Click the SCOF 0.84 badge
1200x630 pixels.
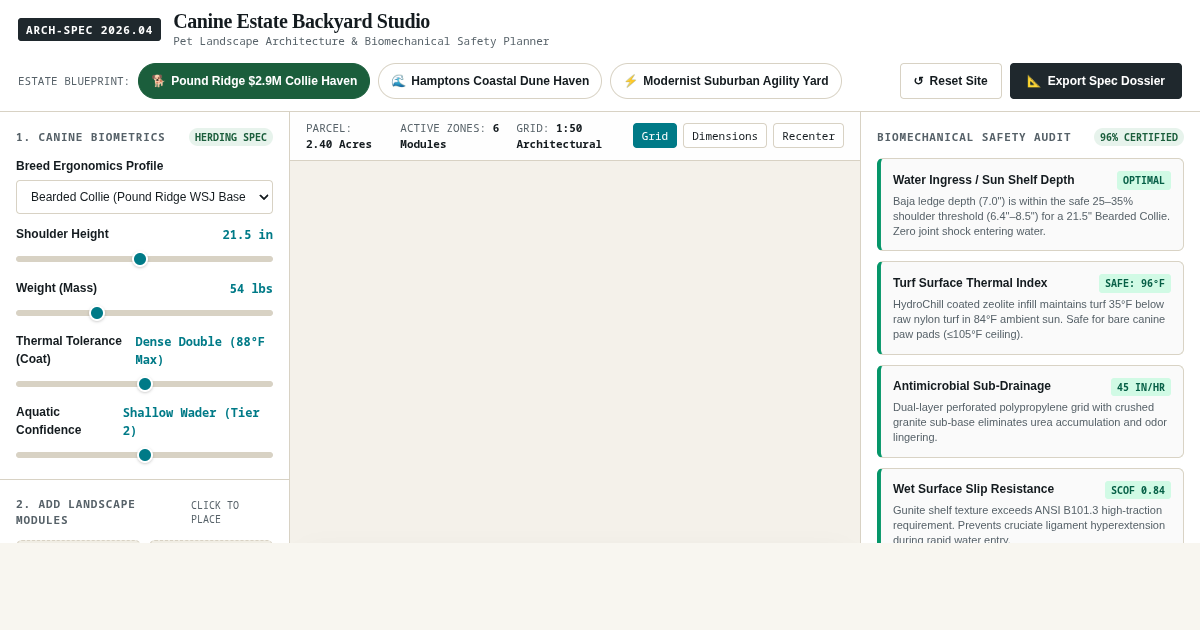pos(1138,490)
